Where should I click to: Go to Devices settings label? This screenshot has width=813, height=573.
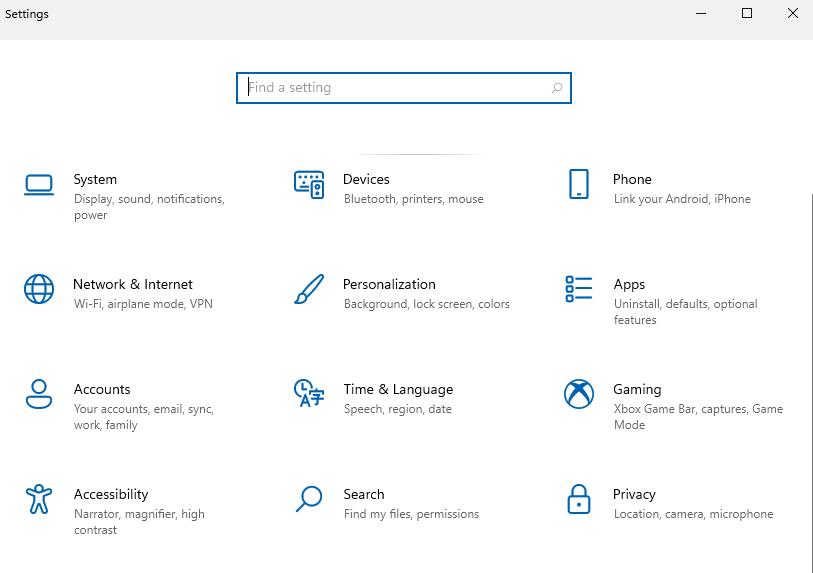click(366, 179)
